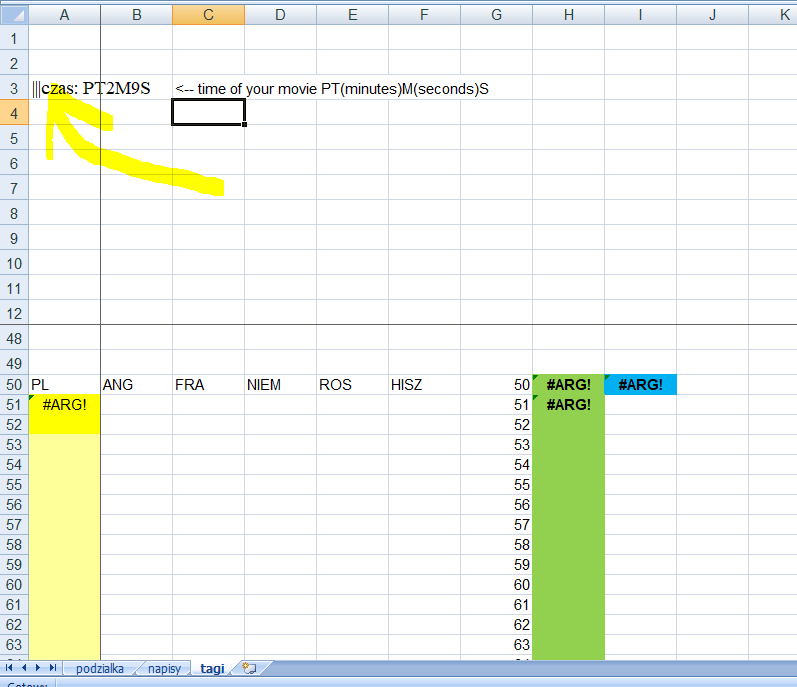Viewport: 797px width, 687px height.
Task: Click the HISZ language header cell
Action: point(424,385)
